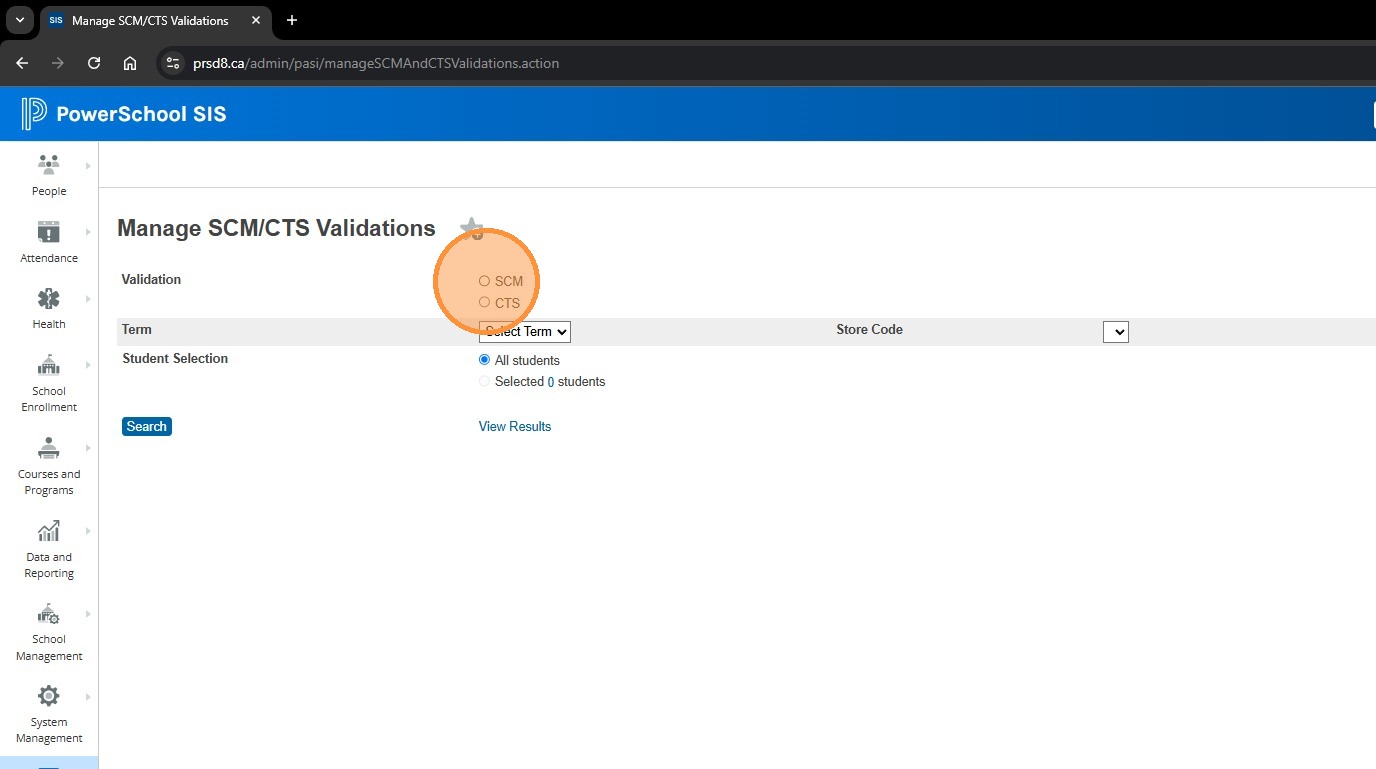Select the CTS validation radio button
1376x769 pixels.
[x=484, y=302]
